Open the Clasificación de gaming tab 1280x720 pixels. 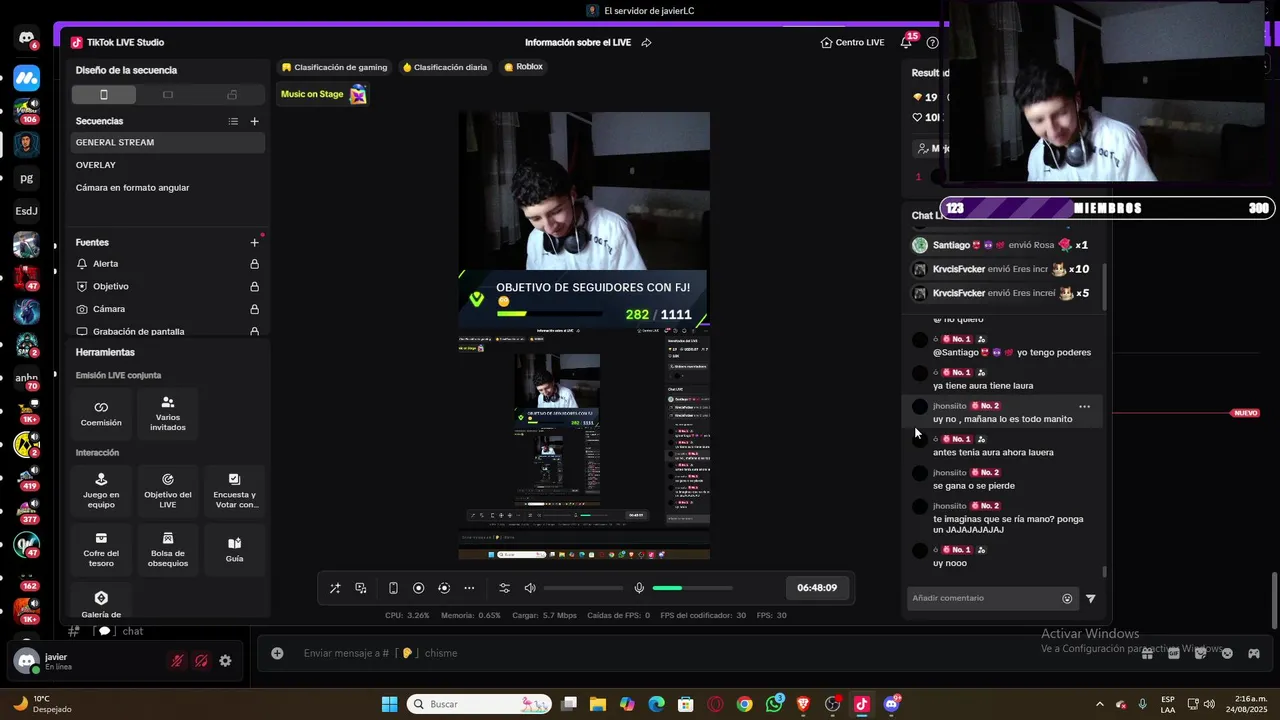pyautogui.click(x=334, y=67)
